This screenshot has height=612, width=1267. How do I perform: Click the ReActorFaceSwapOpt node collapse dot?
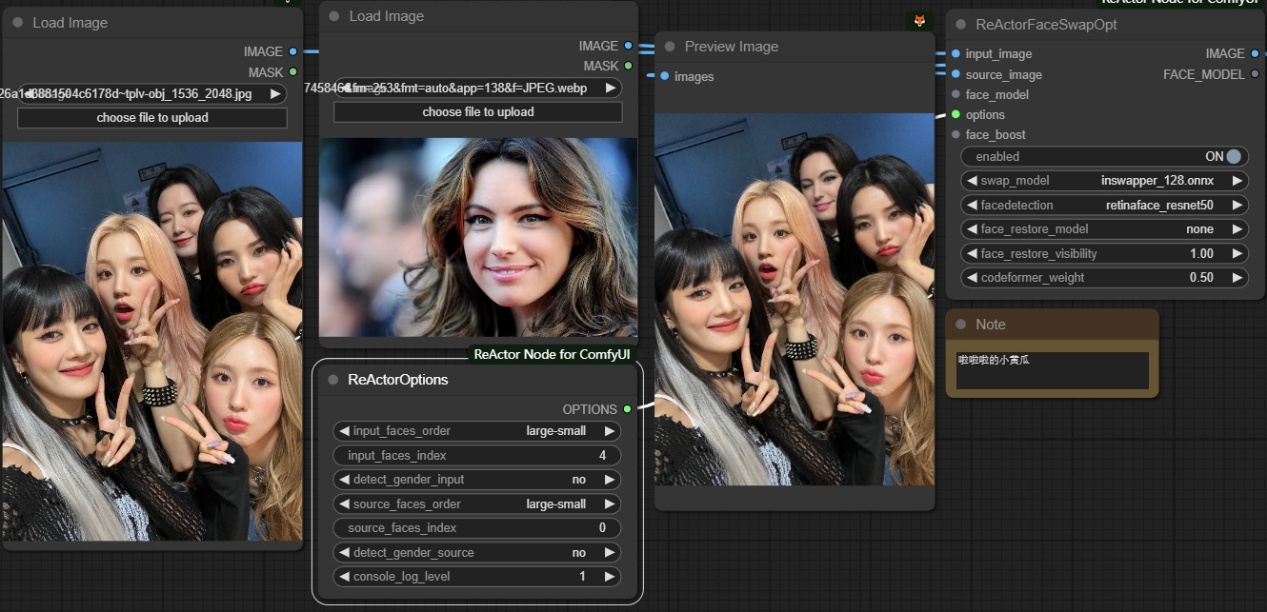pyautogui.click(x=961, y=25)
